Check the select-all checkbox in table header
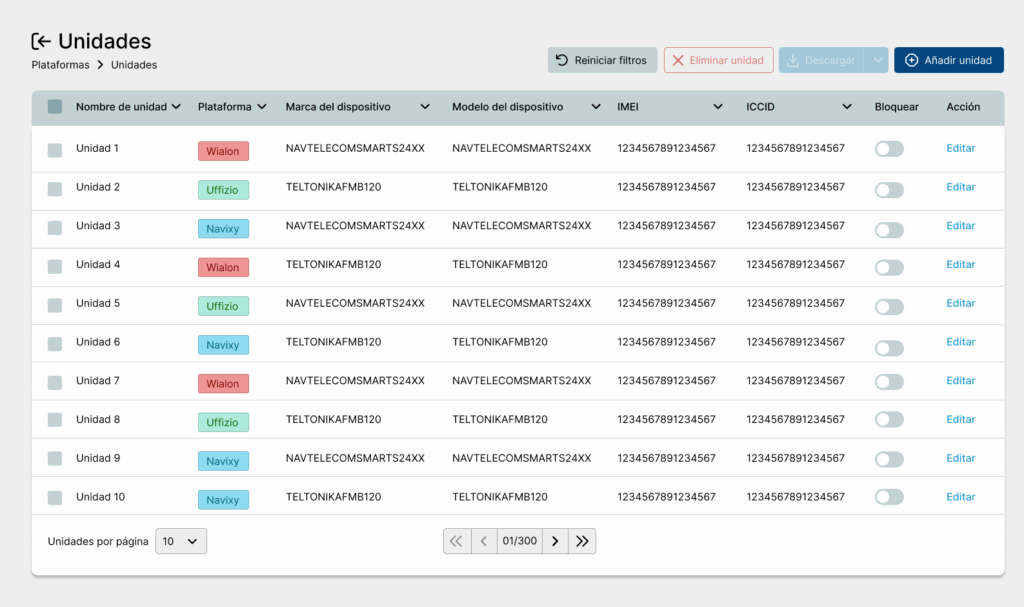1024x607 pixels. [55, 107]
